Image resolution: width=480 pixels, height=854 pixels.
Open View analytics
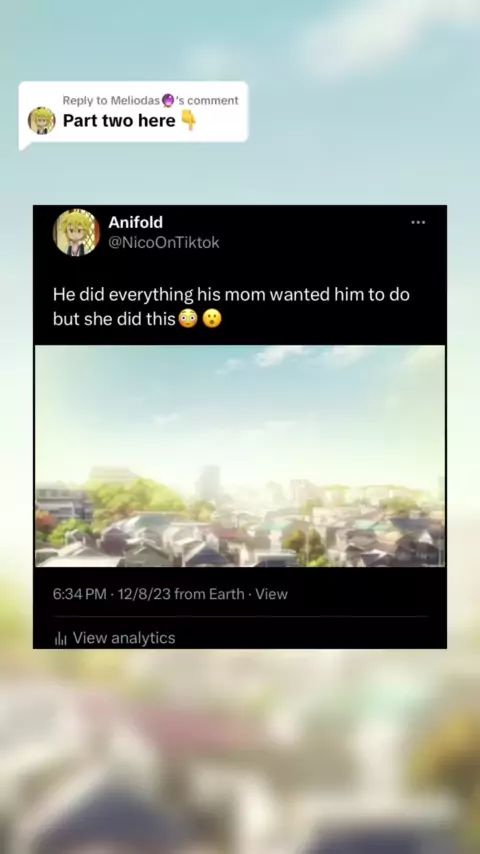point(124,638)
